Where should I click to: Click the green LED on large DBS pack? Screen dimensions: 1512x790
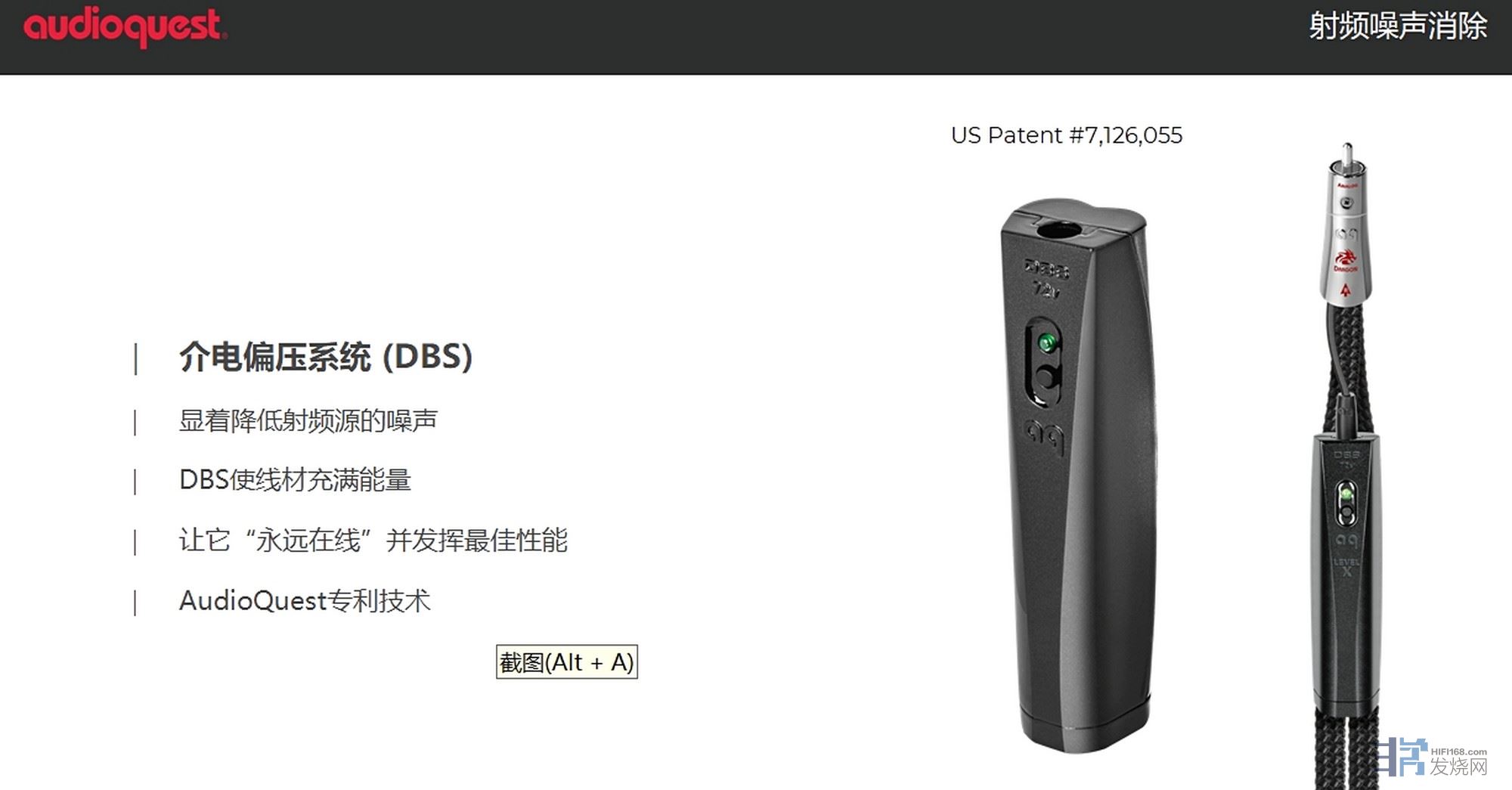[x=1047, y=343]
